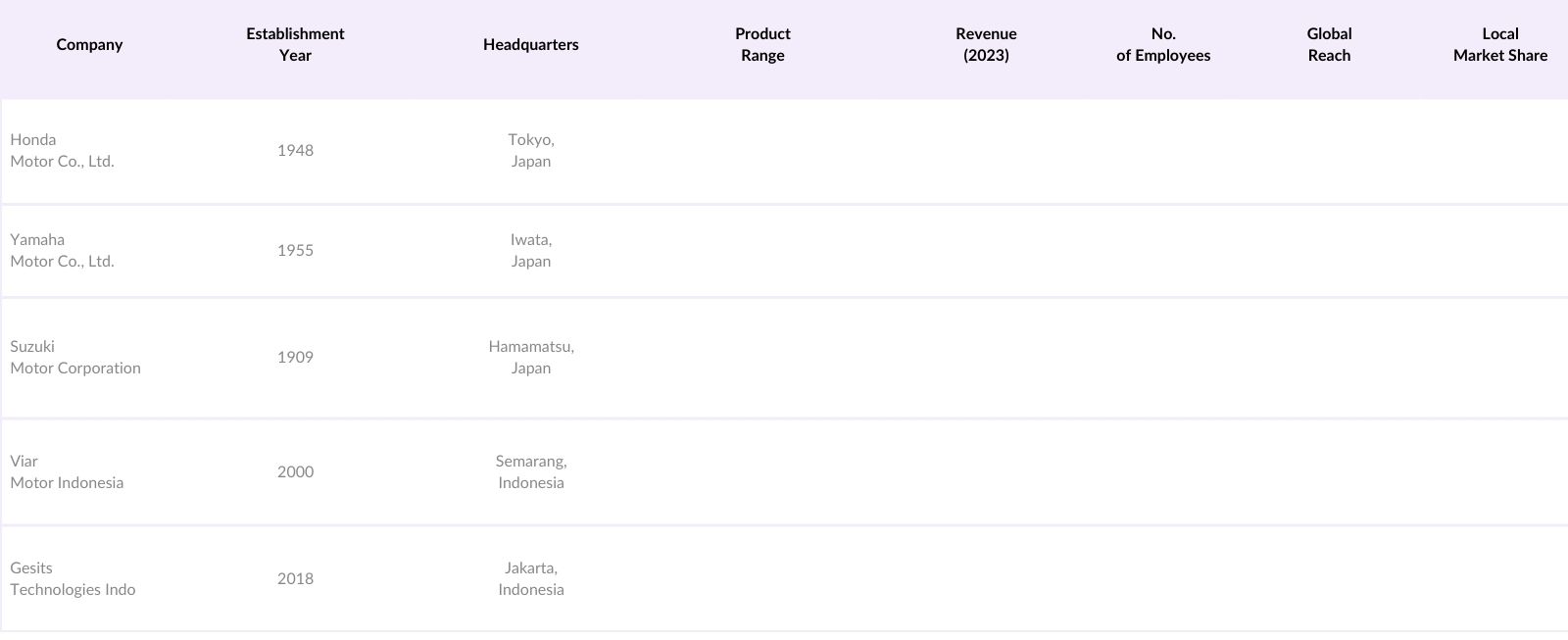Click the 2018 establishment year cell
The height and width of the screenshot is (640, 1568).
click(295, 579)
